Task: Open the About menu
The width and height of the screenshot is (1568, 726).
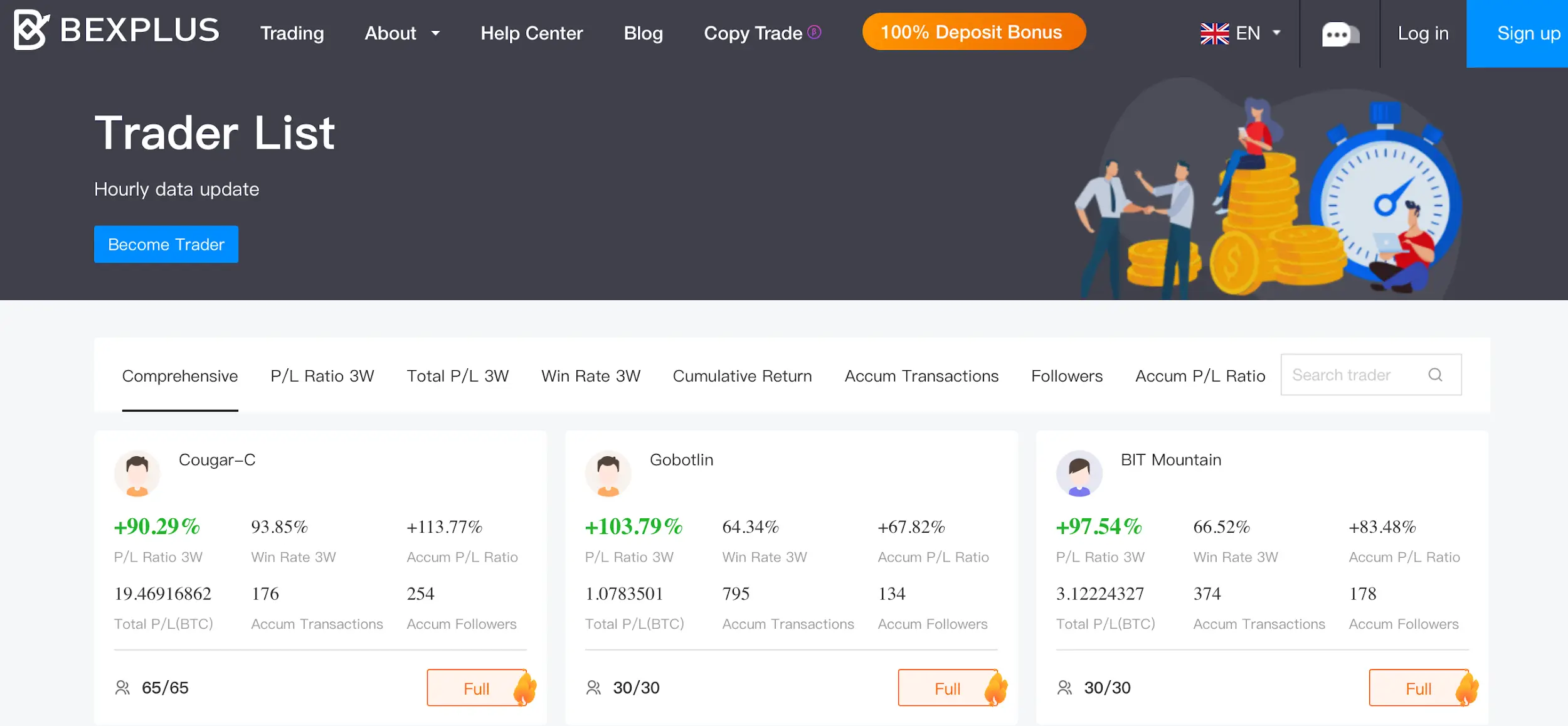Action: (390, 33)
